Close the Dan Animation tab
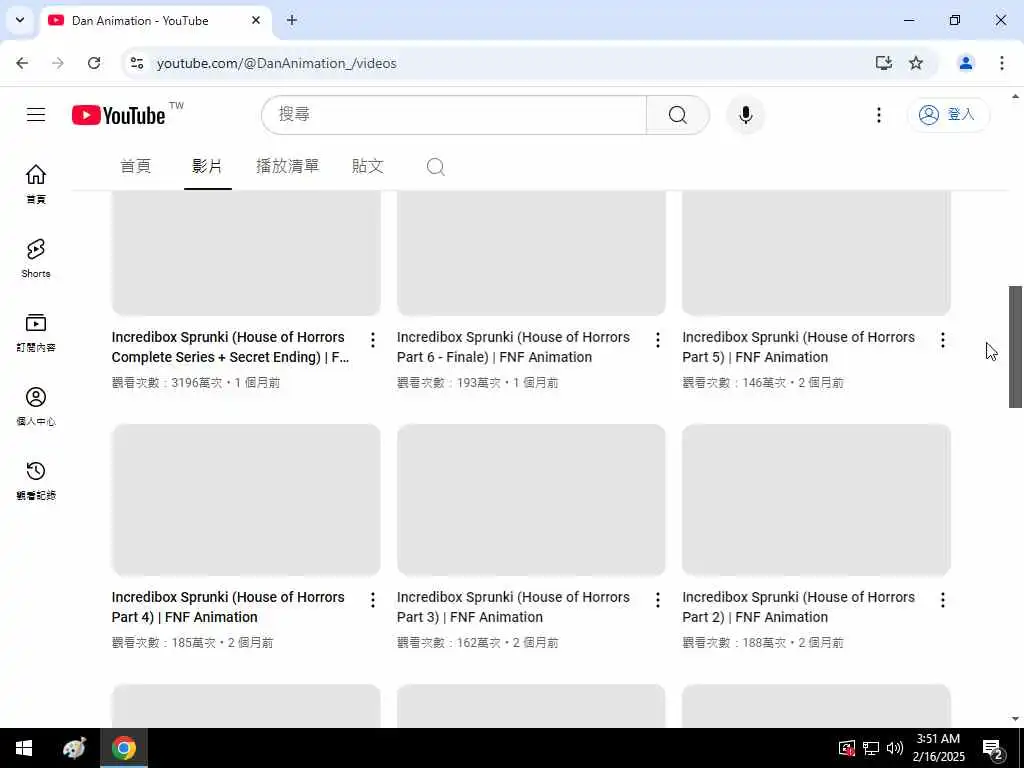 [x=256, y=20]
